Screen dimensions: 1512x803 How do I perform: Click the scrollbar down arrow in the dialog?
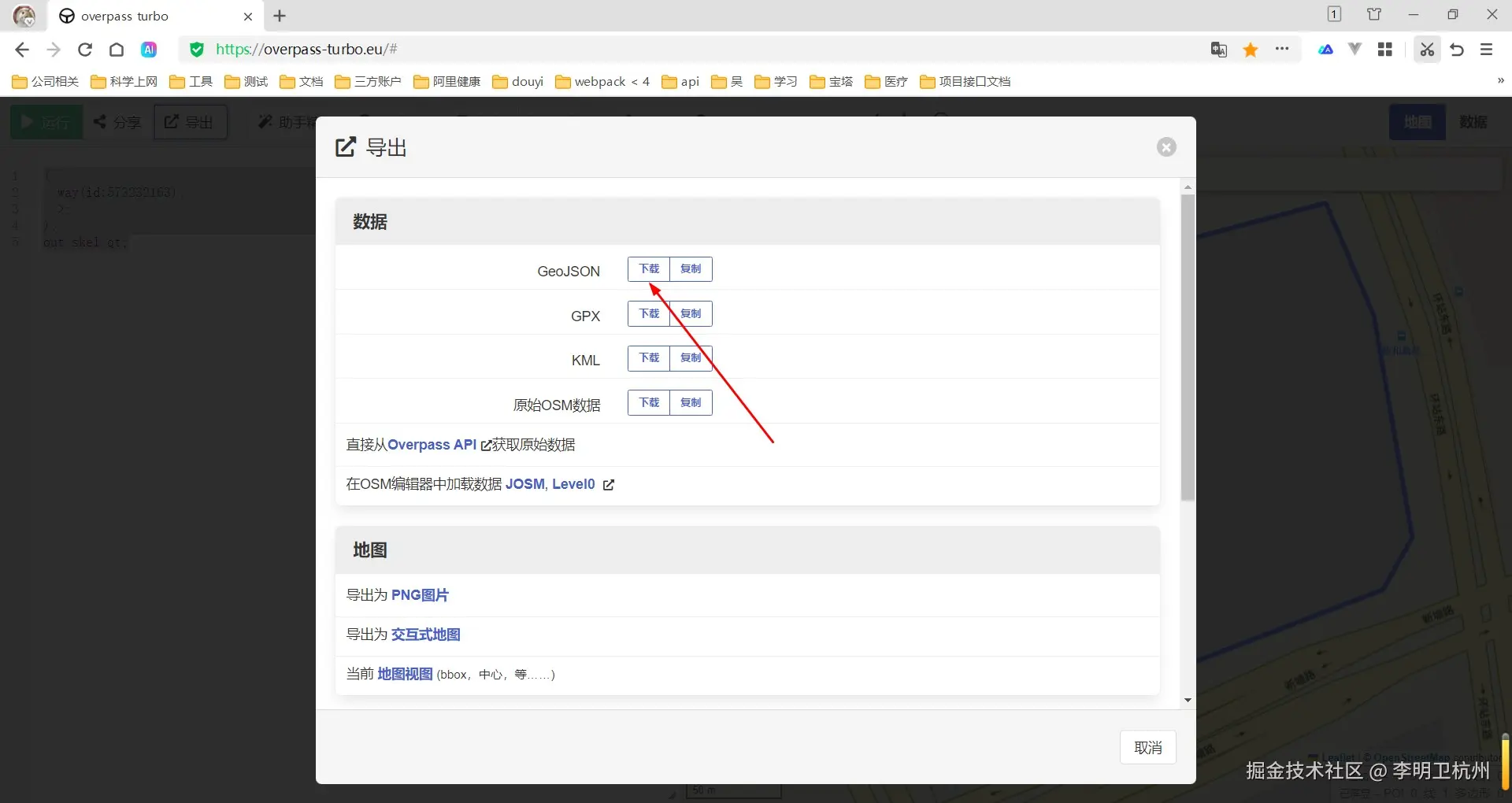[1188, 700]
